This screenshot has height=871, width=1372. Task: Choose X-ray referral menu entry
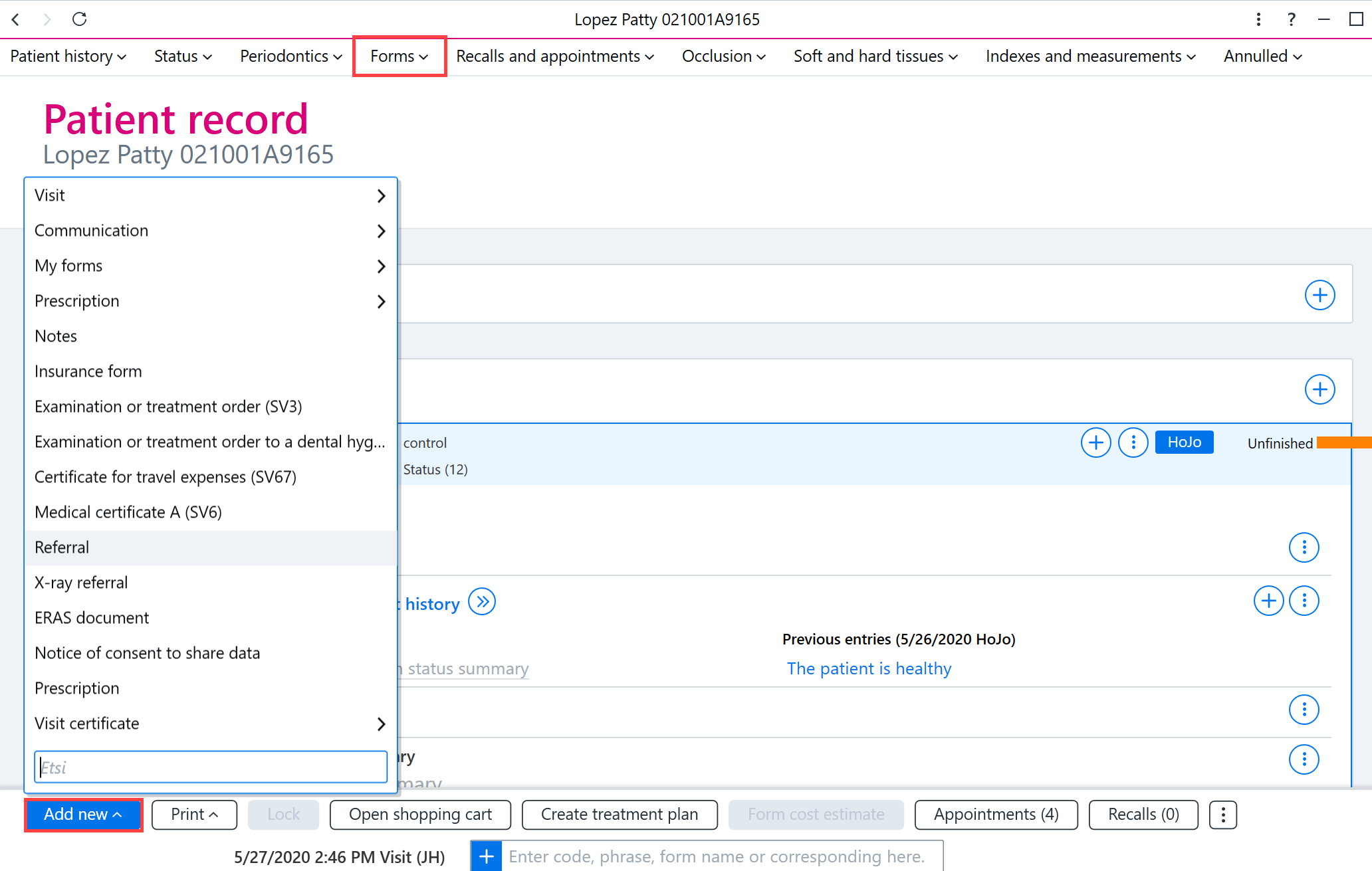click(x=211, y=583)
